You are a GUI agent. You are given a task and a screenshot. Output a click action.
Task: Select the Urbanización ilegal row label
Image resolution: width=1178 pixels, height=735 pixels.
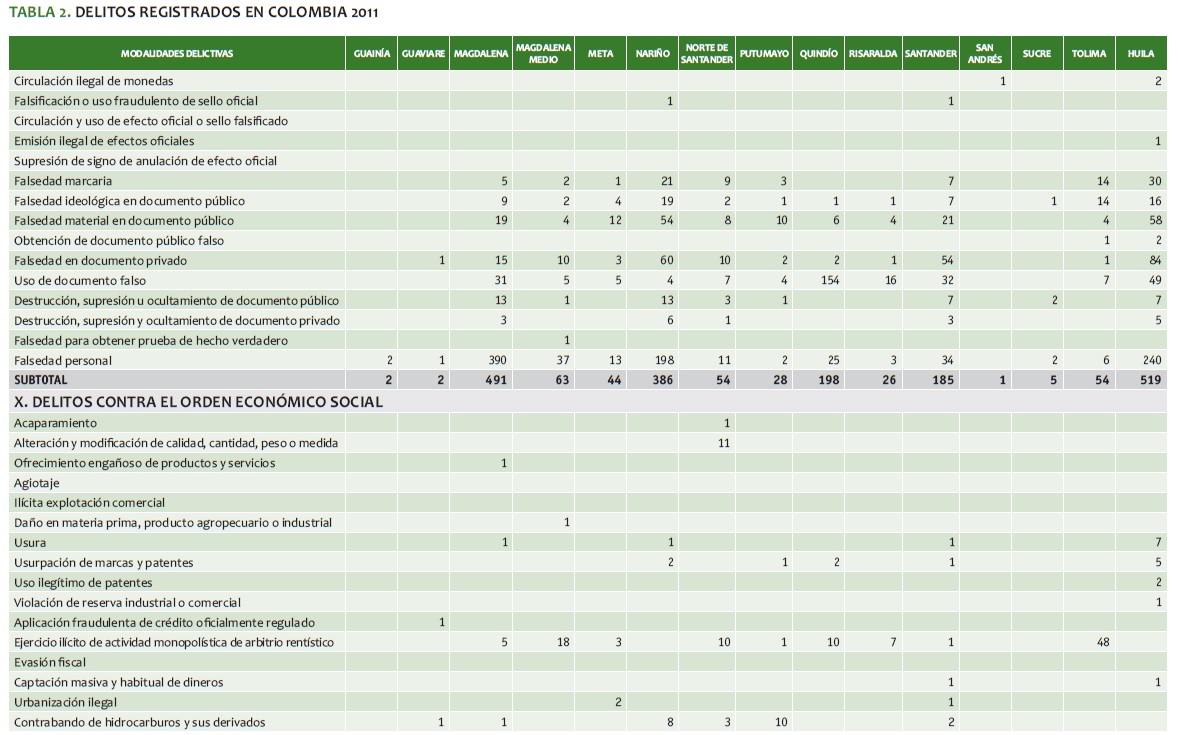[x=65, y=702]
